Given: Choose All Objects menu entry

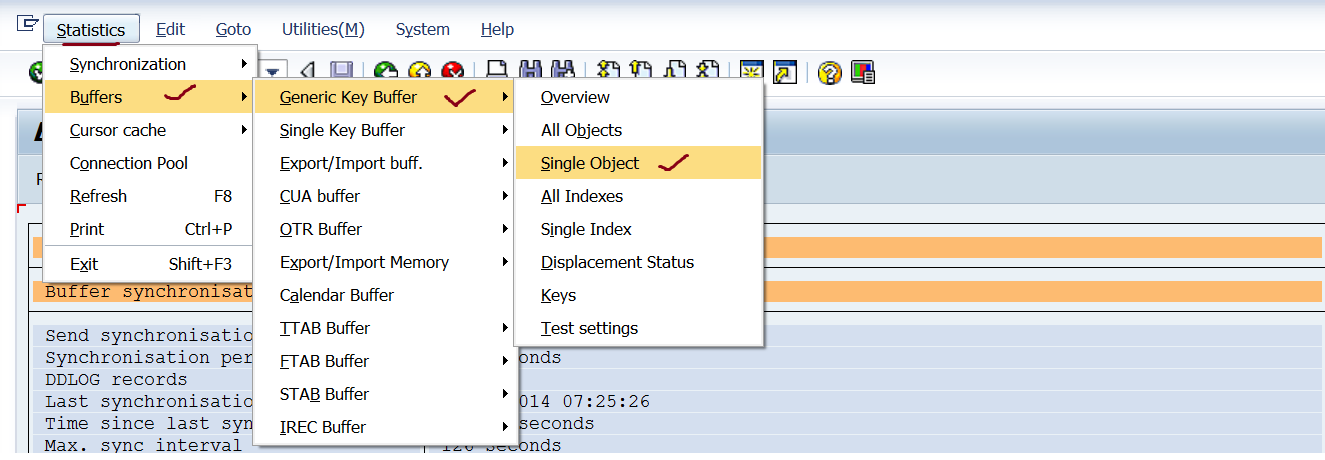Looking at the screenshot, I should [638, 130].
